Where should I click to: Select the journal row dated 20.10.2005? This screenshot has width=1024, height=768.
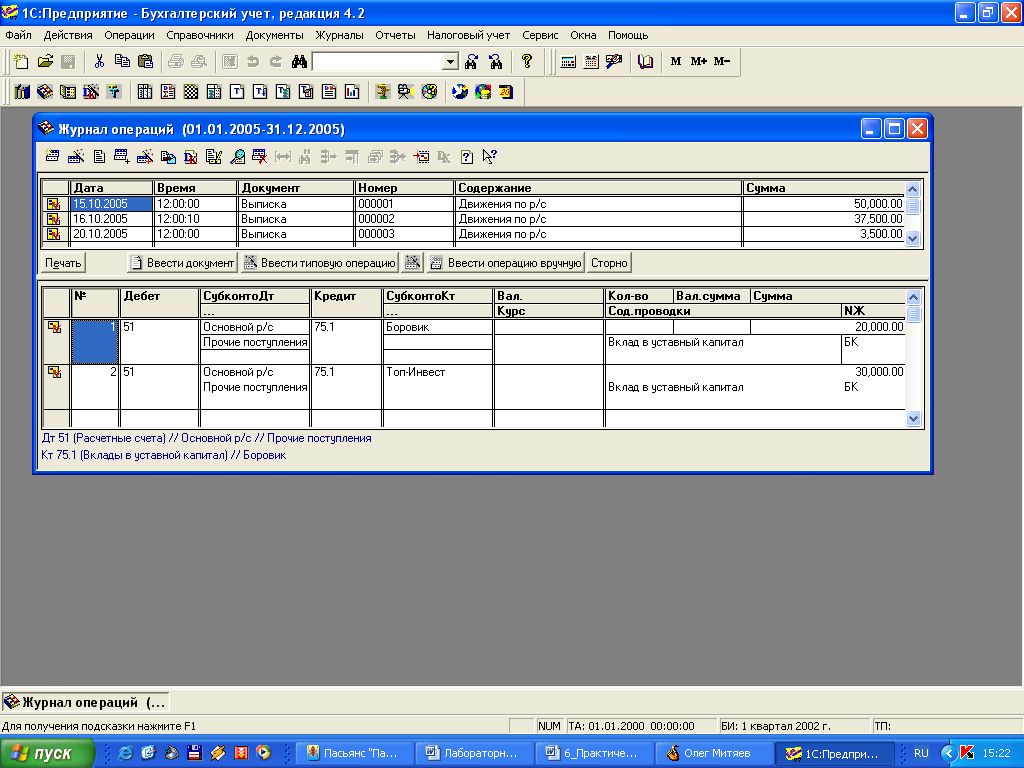473,234
